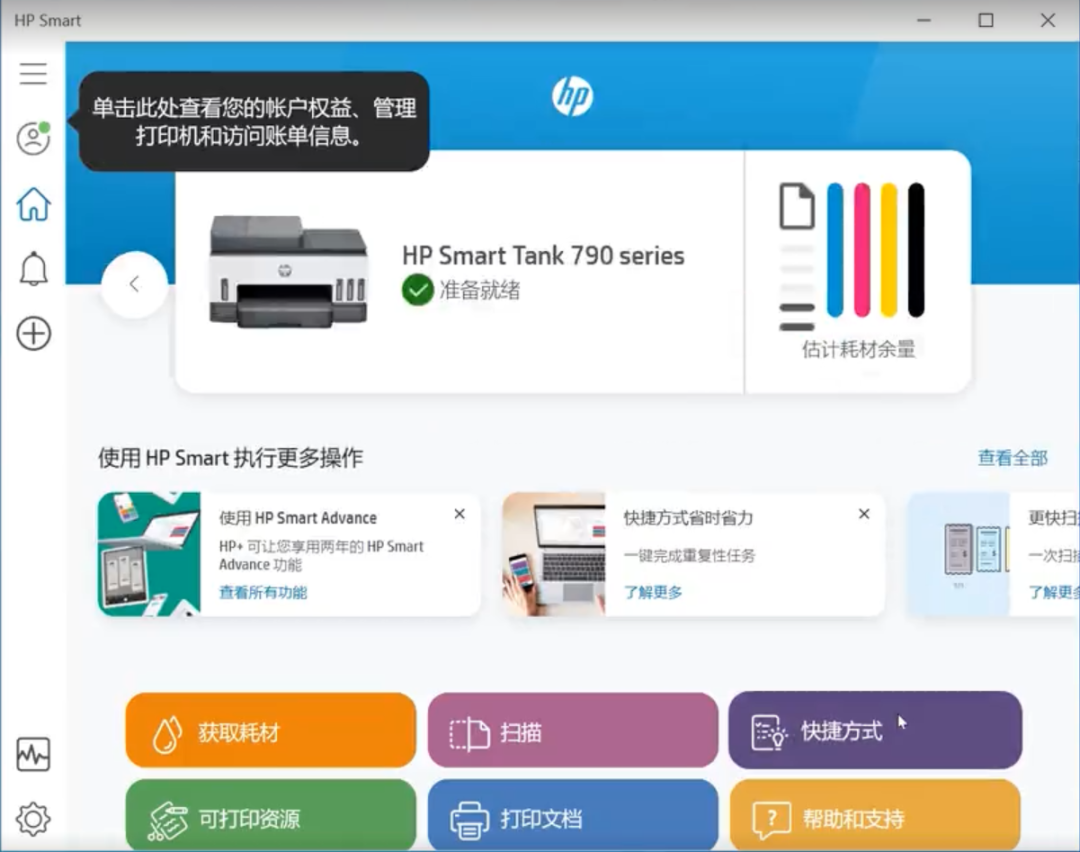Open the hamburger navigation menu
Viewport: 1080px width, 852px height.
click(33, 74)
